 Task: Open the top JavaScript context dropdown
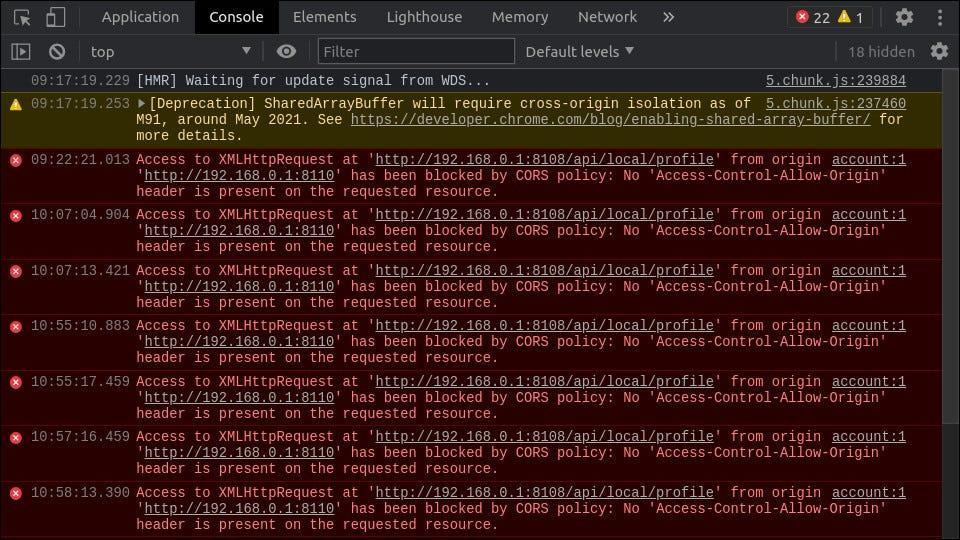[x=170, y=51]
